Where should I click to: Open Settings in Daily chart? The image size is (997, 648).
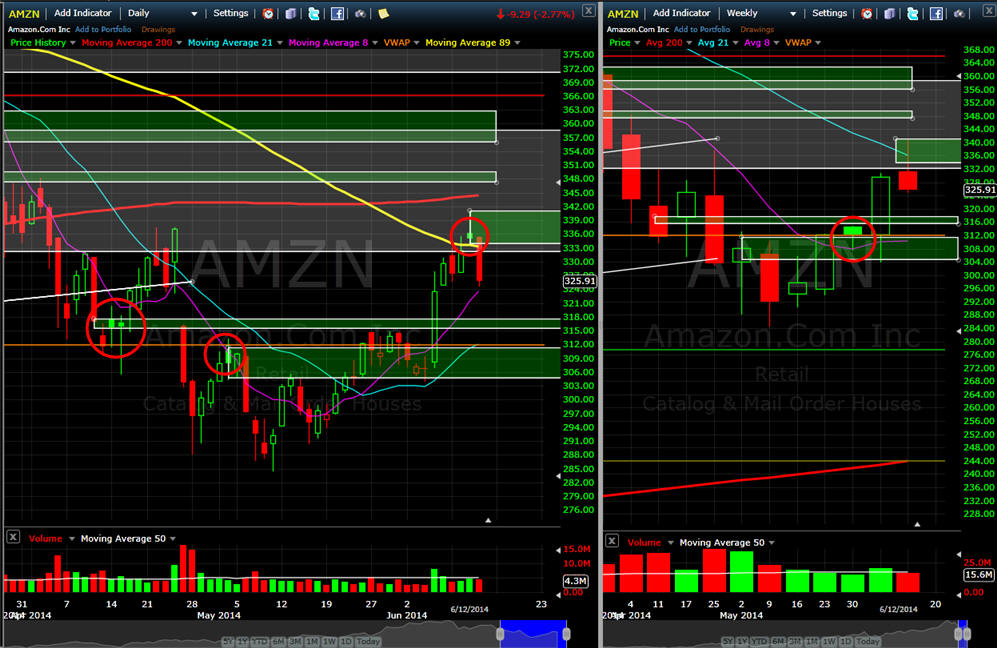click(231, 13)
